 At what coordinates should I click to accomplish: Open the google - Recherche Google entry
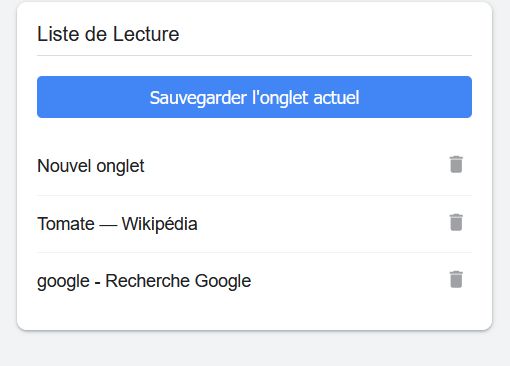144,281
